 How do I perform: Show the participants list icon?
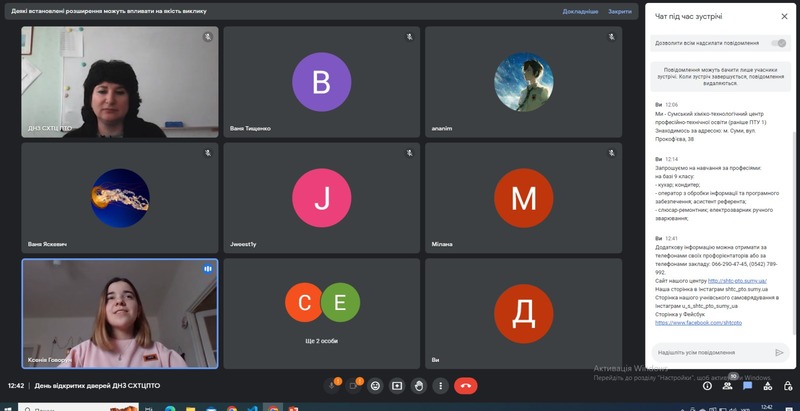coord(728,386)
